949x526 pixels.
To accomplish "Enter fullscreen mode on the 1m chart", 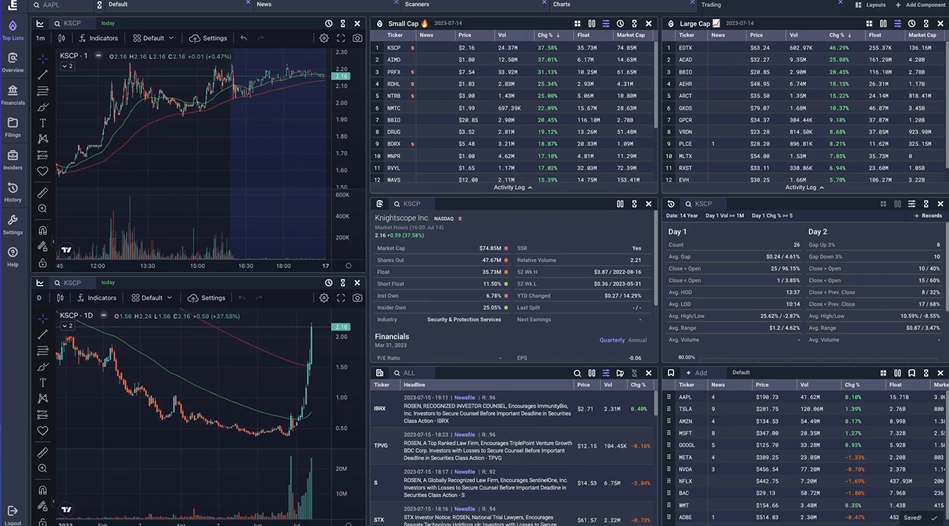I will (341, 38).
